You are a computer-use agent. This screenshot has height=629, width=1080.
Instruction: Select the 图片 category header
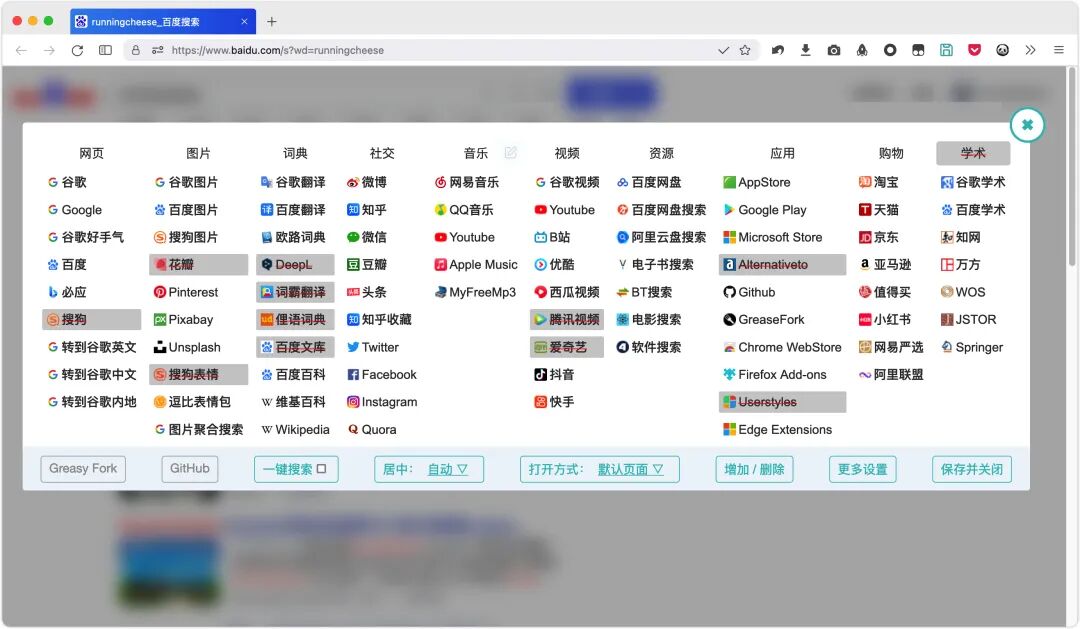point(198,154)
